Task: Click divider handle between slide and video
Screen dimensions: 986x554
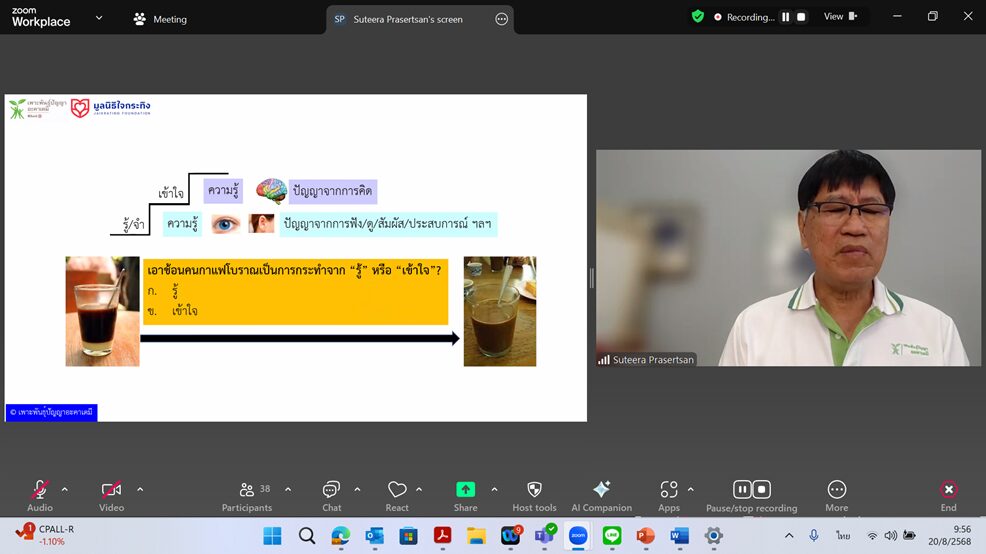Action: click(591, 278)
